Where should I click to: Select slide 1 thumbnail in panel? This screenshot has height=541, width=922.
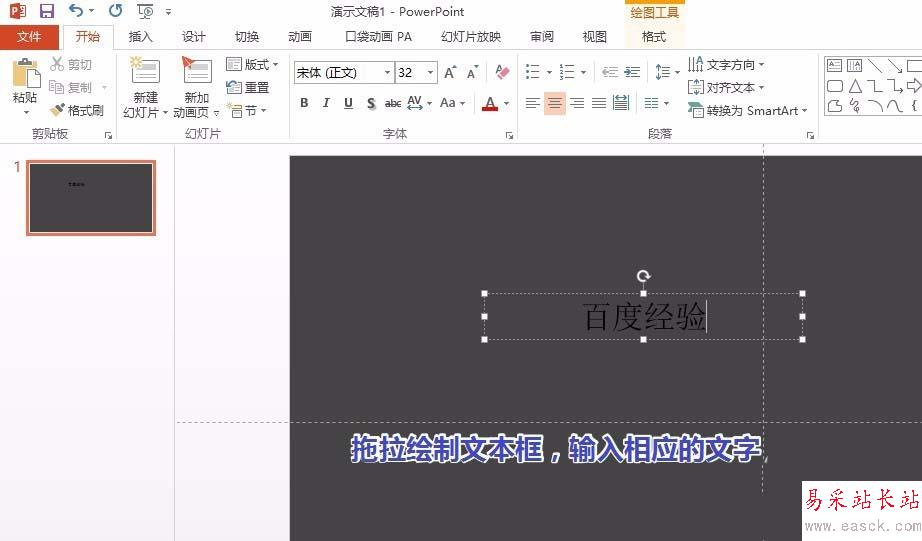[91, 198]
